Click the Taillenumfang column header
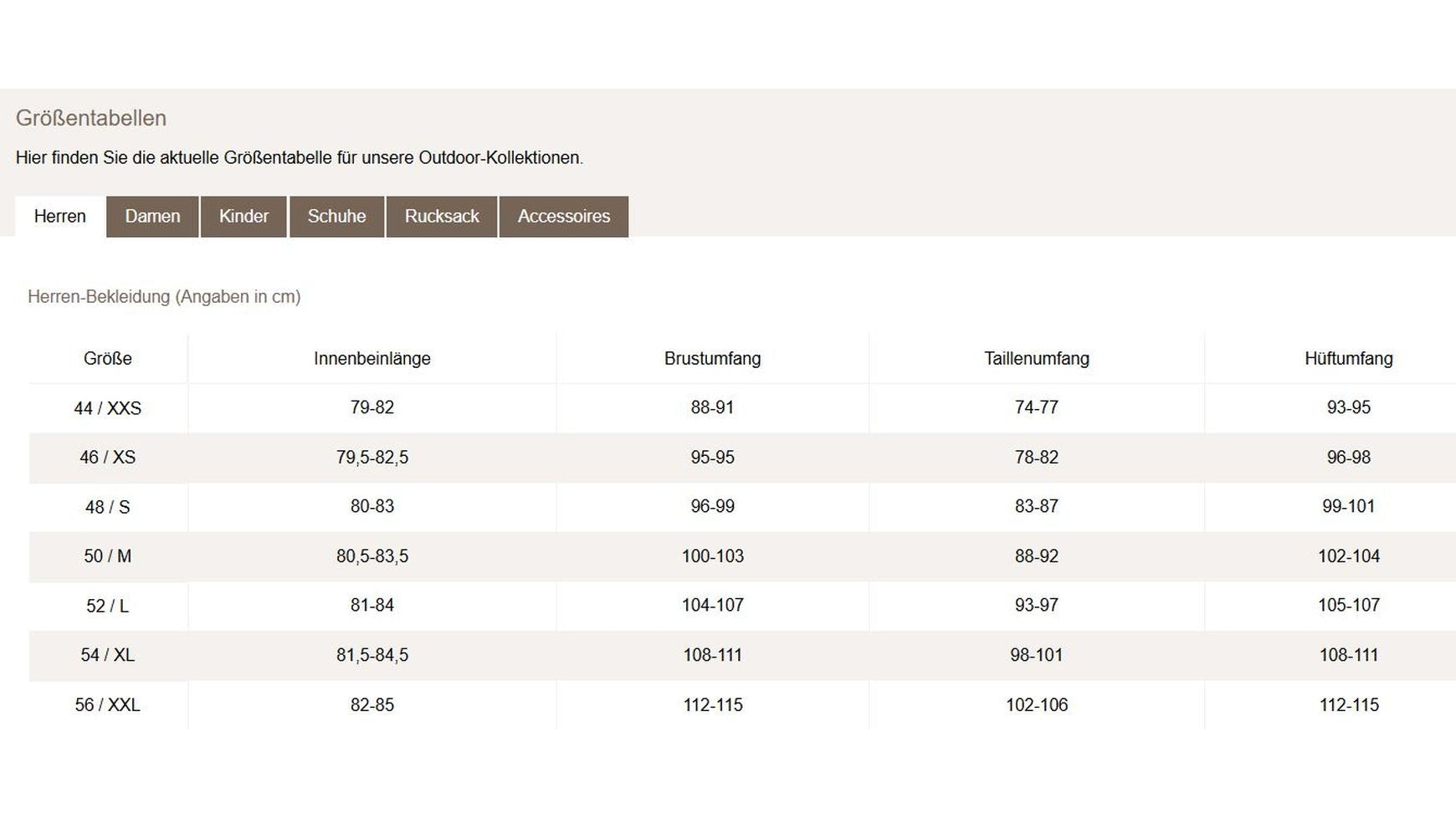Viewport: 1456px width, 819px height. coord(1036,359)
